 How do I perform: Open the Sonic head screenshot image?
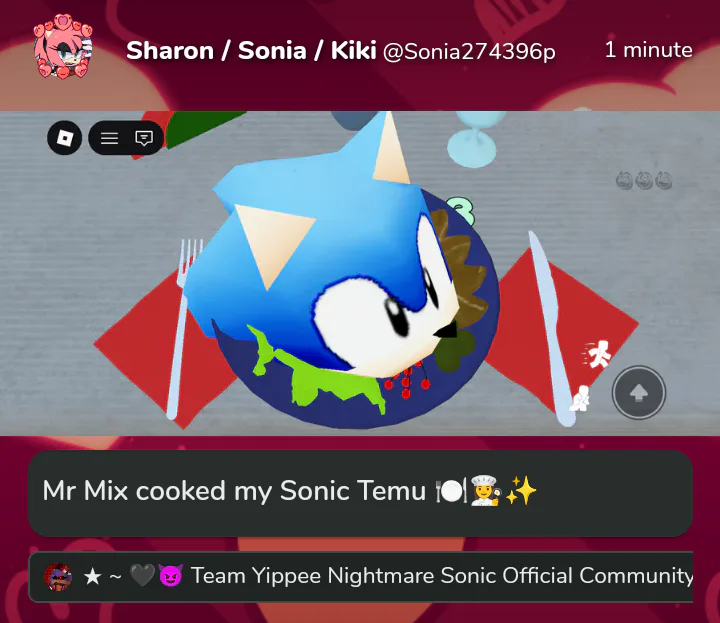[x=360, y=273]
